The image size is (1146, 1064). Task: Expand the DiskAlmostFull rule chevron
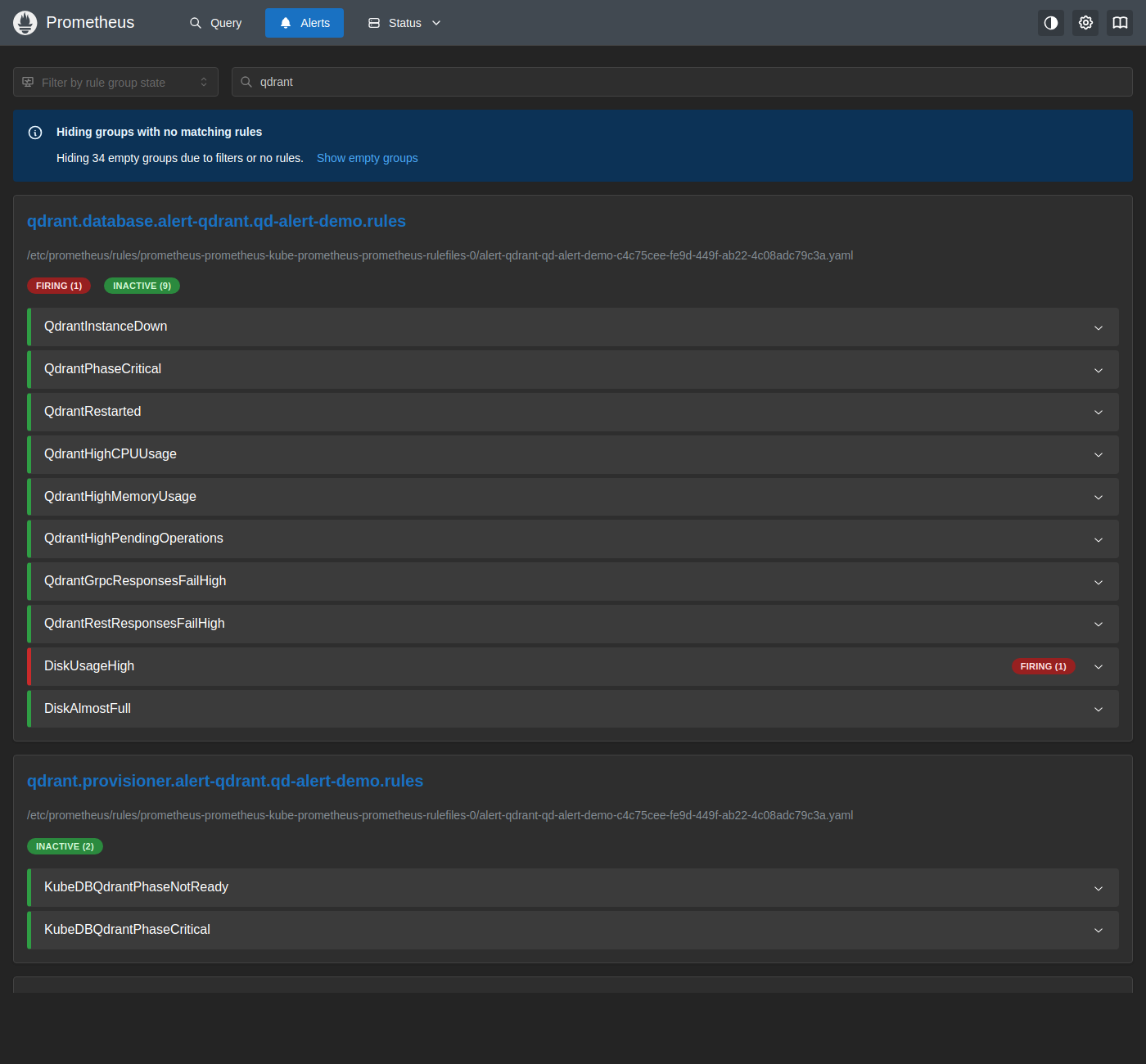pos(1099,710)
